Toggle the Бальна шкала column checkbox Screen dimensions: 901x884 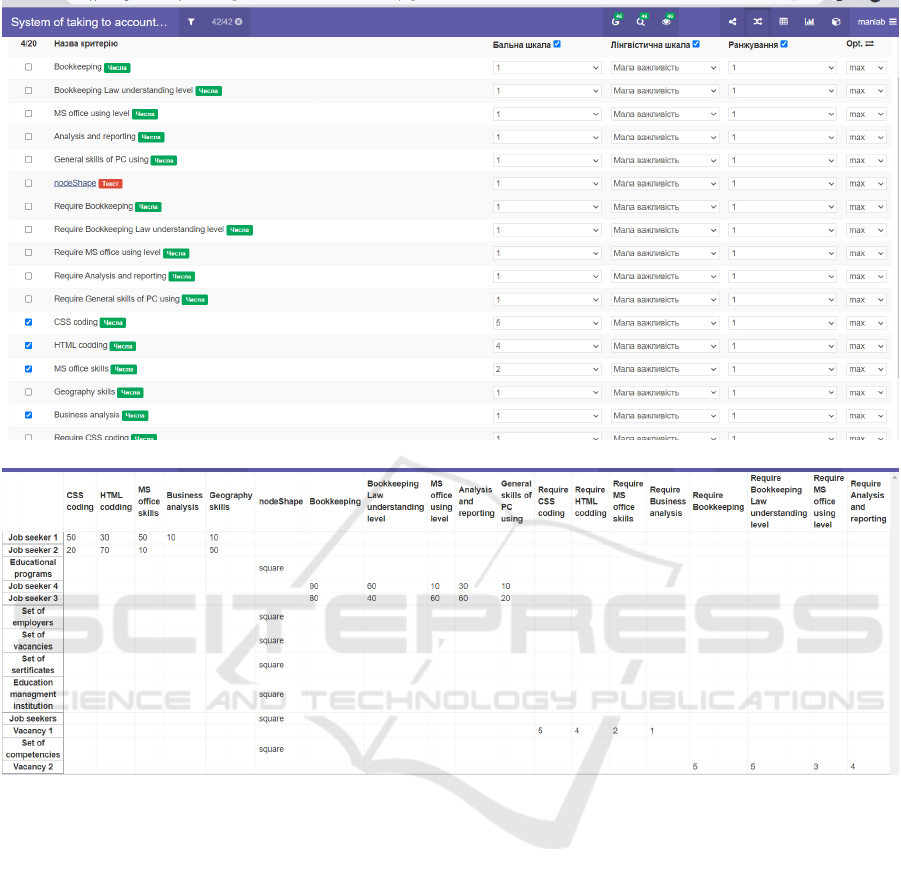coord(557,44)
